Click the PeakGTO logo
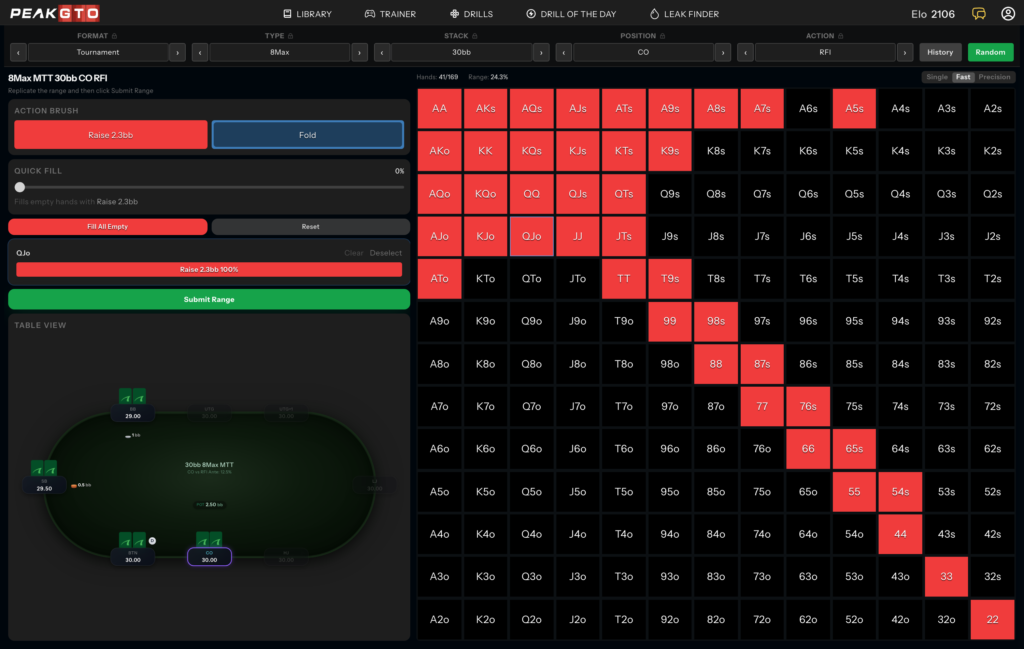Screen dimensions: 1024x649 tap(55, 13)
